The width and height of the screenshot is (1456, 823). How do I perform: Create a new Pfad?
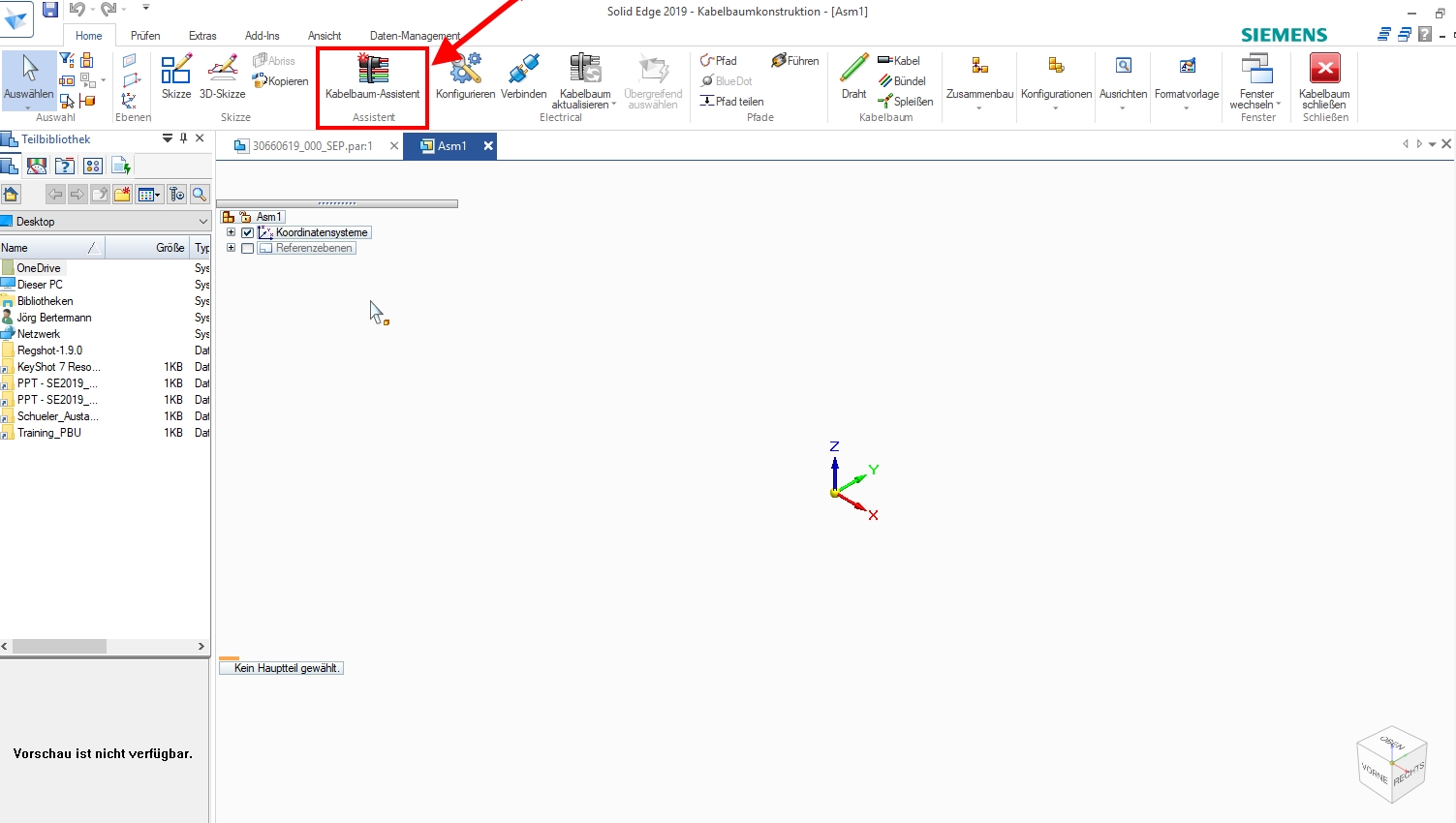[x=718, y=60]
